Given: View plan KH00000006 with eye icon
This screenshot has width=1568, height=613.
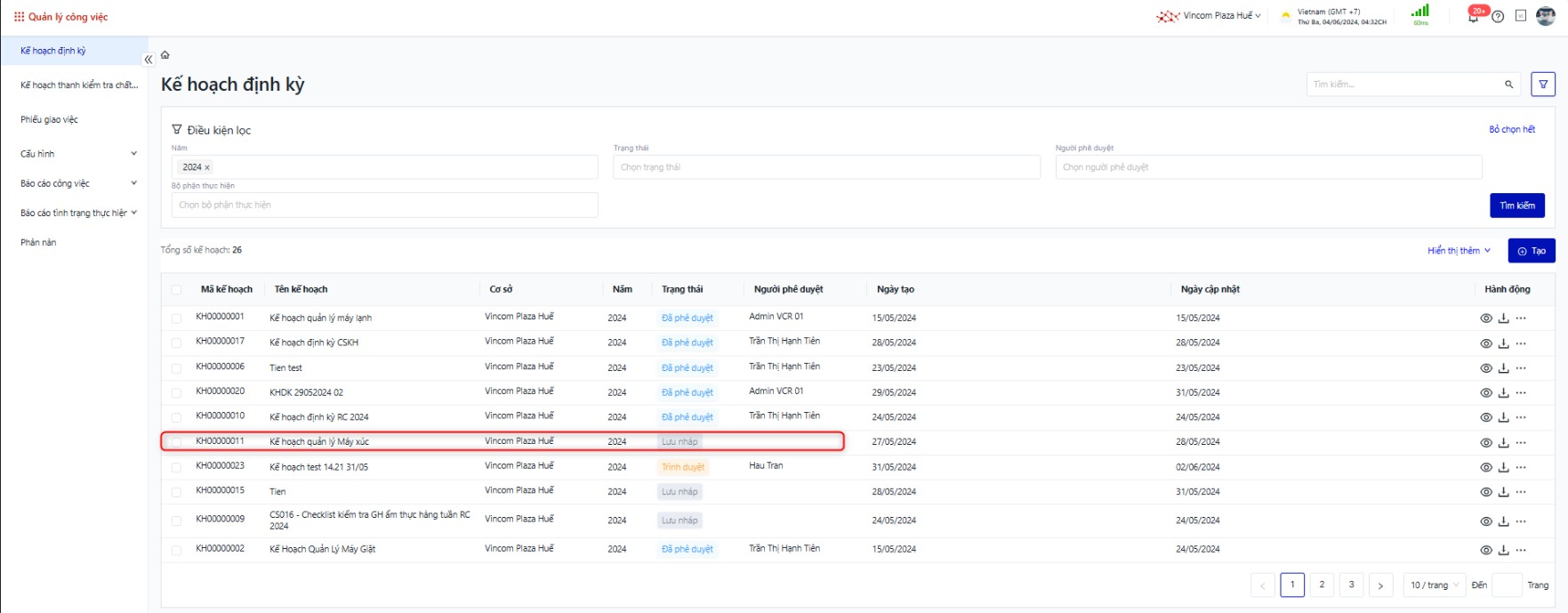Looking at the screenshot, I should point(1485,368).
